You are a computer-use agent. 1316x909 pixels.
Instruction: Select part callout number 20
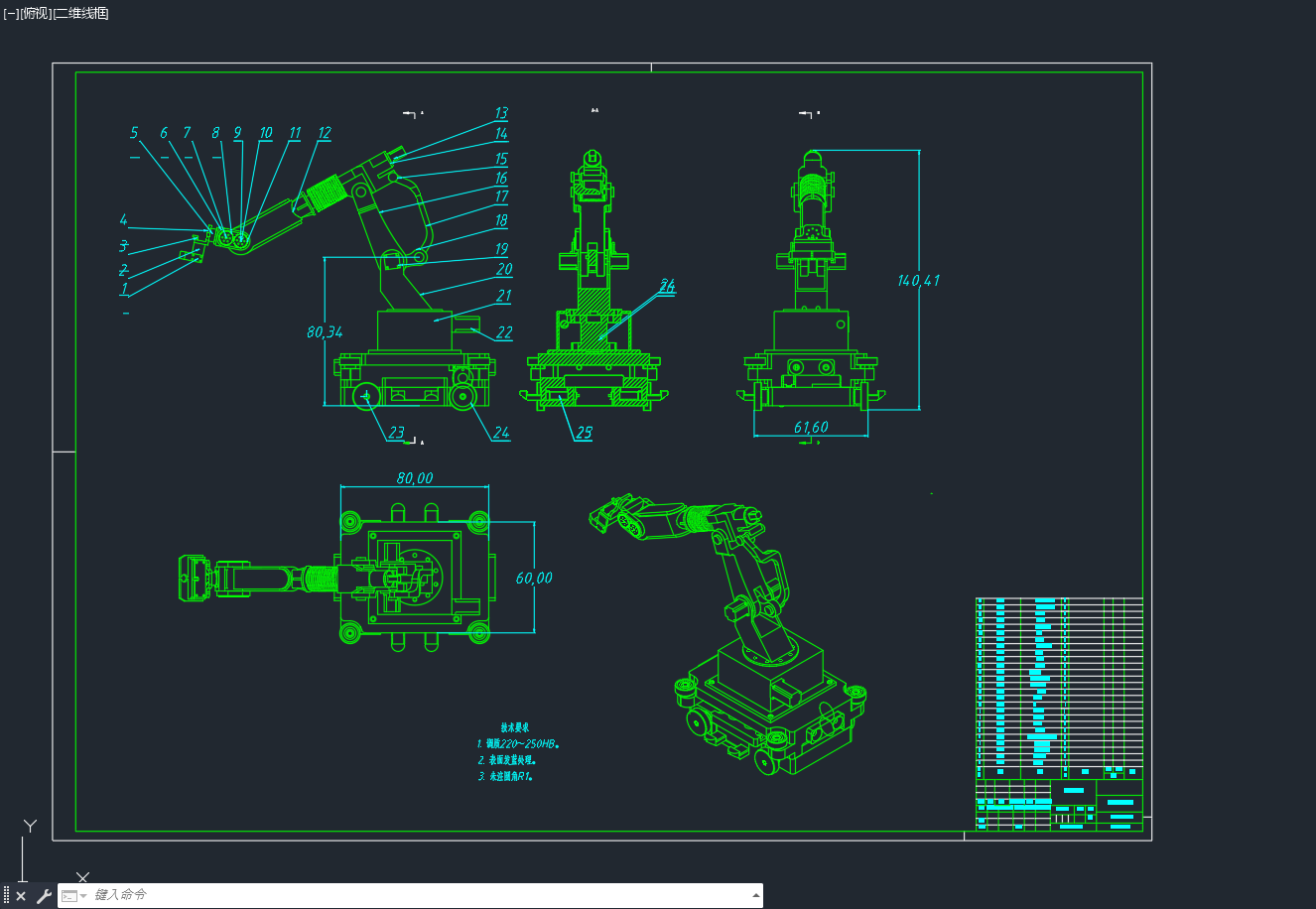[x=504, y=269]
